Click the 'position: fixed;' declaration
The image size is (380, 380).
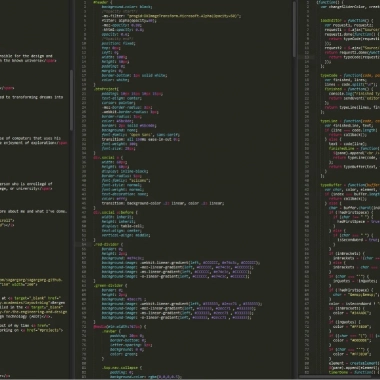coord(119,43)
